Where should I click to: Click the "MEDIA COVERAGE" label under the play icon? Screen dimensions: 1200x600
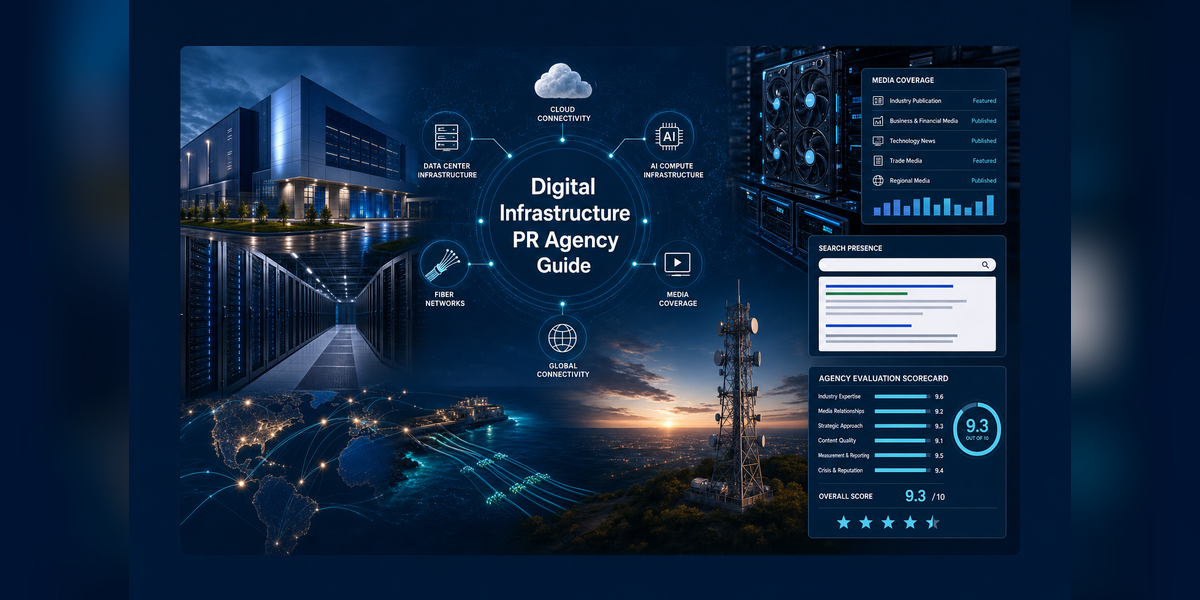[x=677, y=298]
